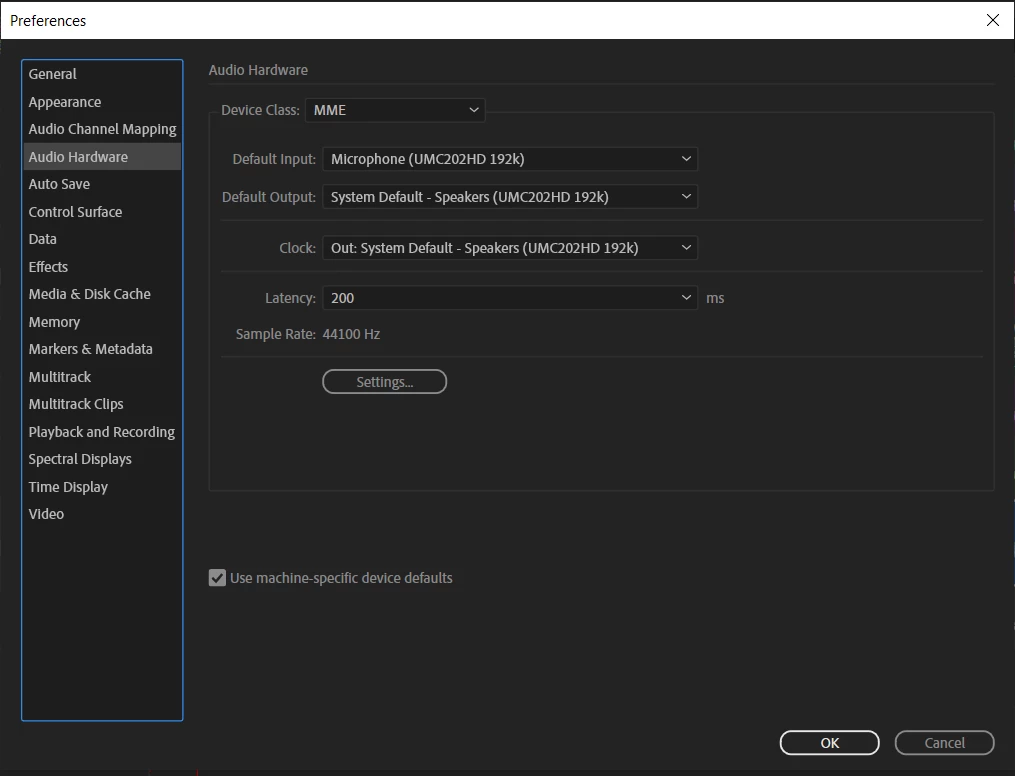Open Auto Save preferences
This screenshot has height=776, width=1015.
coord(102,184)
